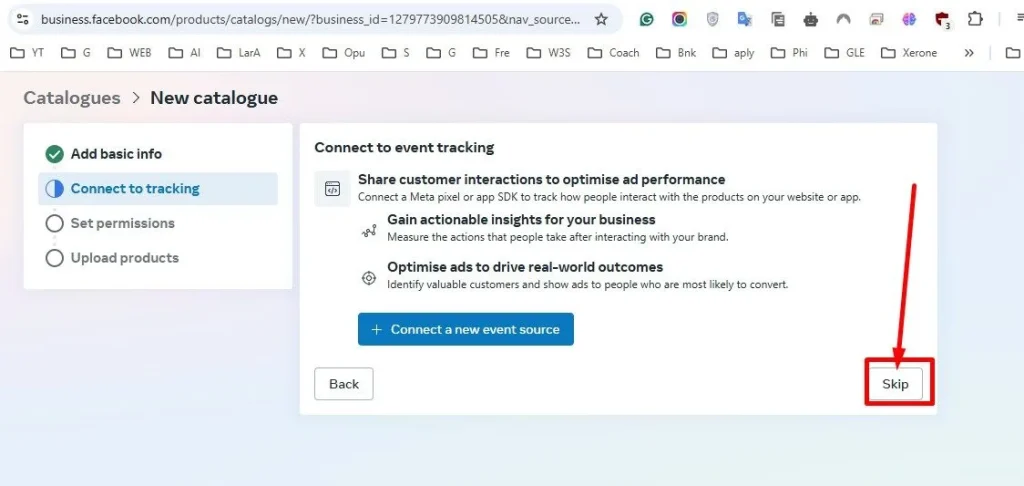The height and width of the screenshot is (486, 1024).
Task: Open the AI bookmark folder
Action: [185, 53]
